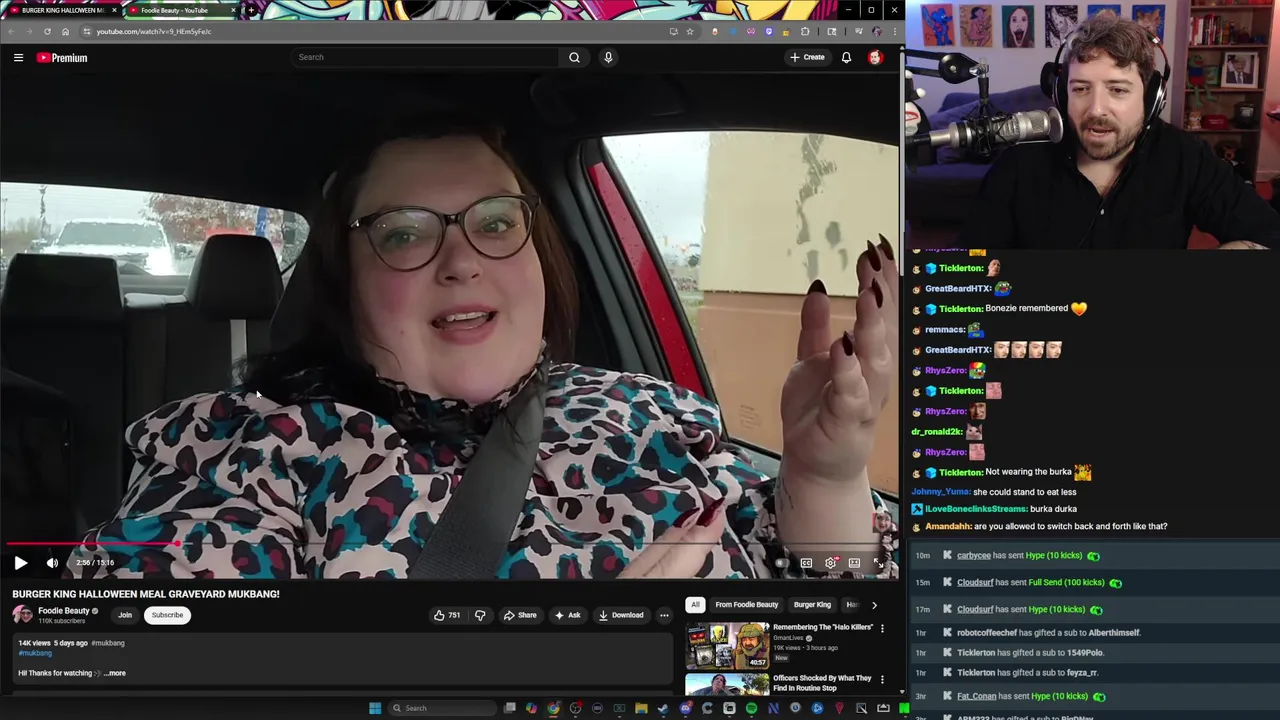
Task: Click the magnifier search button
Action: tap(574, 57)
